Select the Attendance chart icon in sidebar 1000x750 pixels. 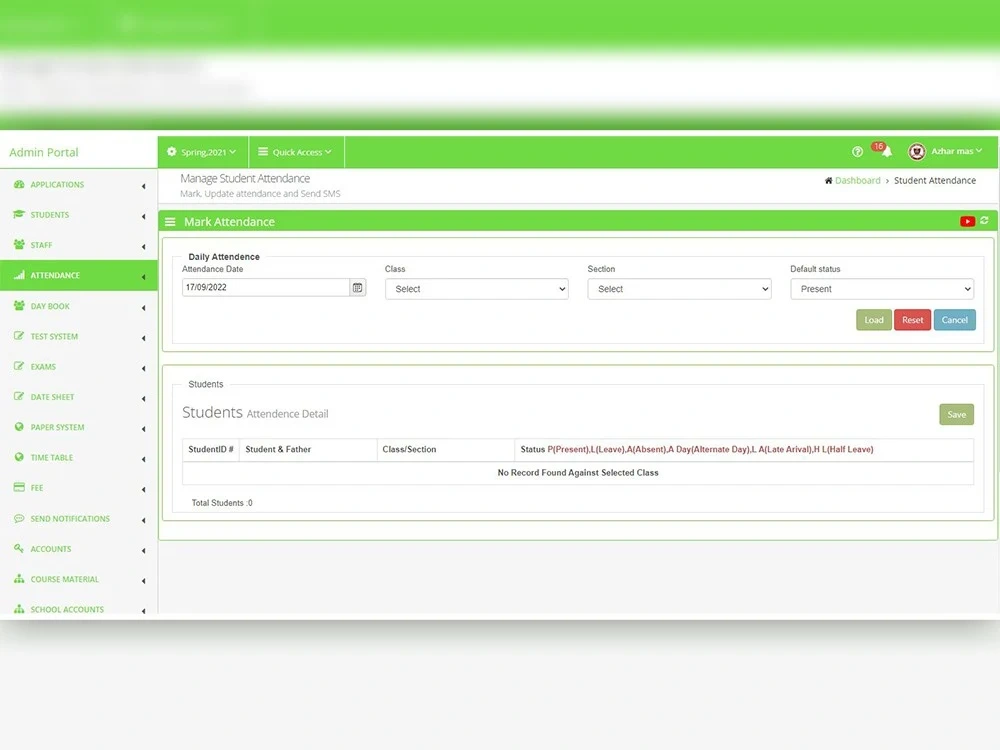click(x=21, y=275)
